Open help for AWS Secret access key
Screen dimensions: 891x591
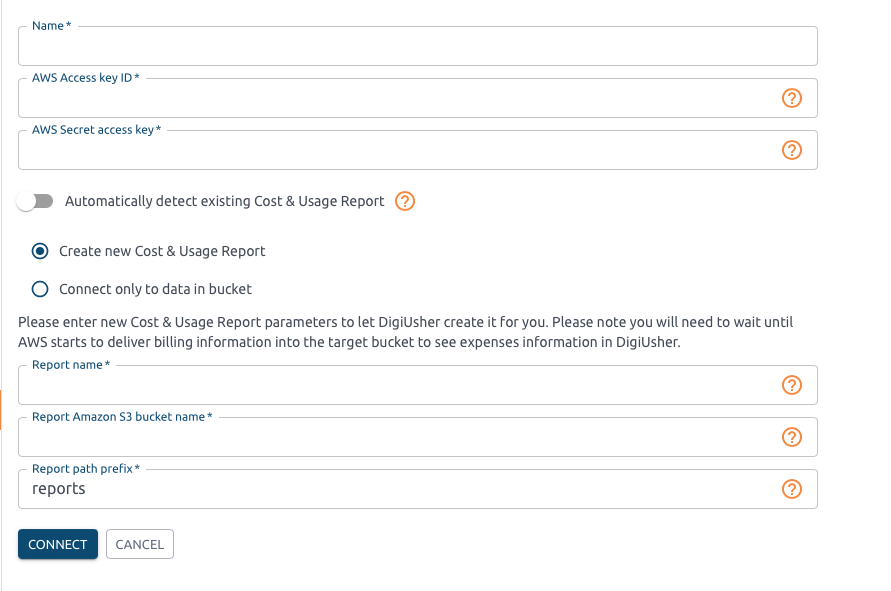coord(792,150)
